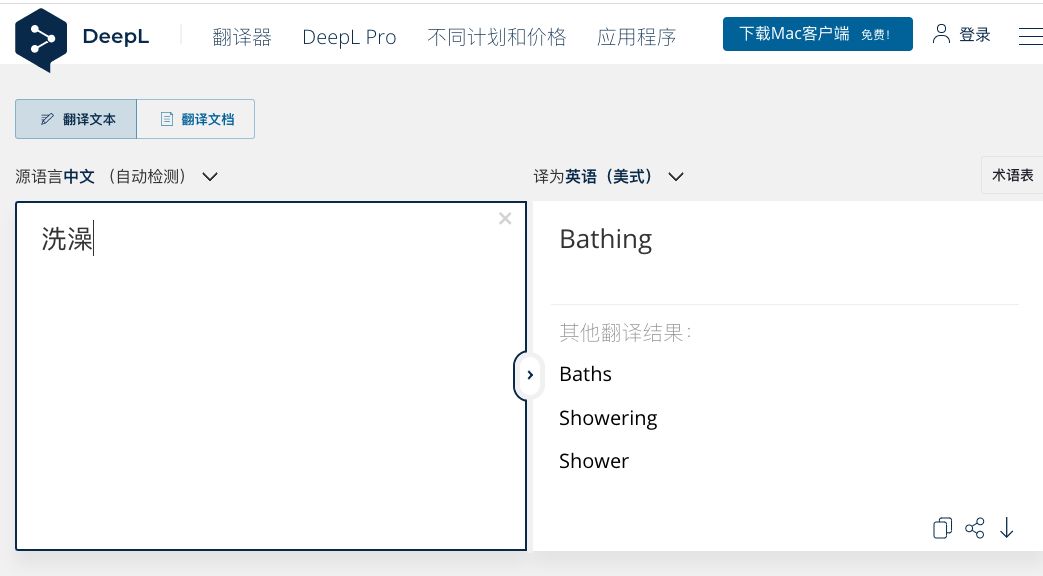Choose the alternative translation "Baths"

(585, 374)
